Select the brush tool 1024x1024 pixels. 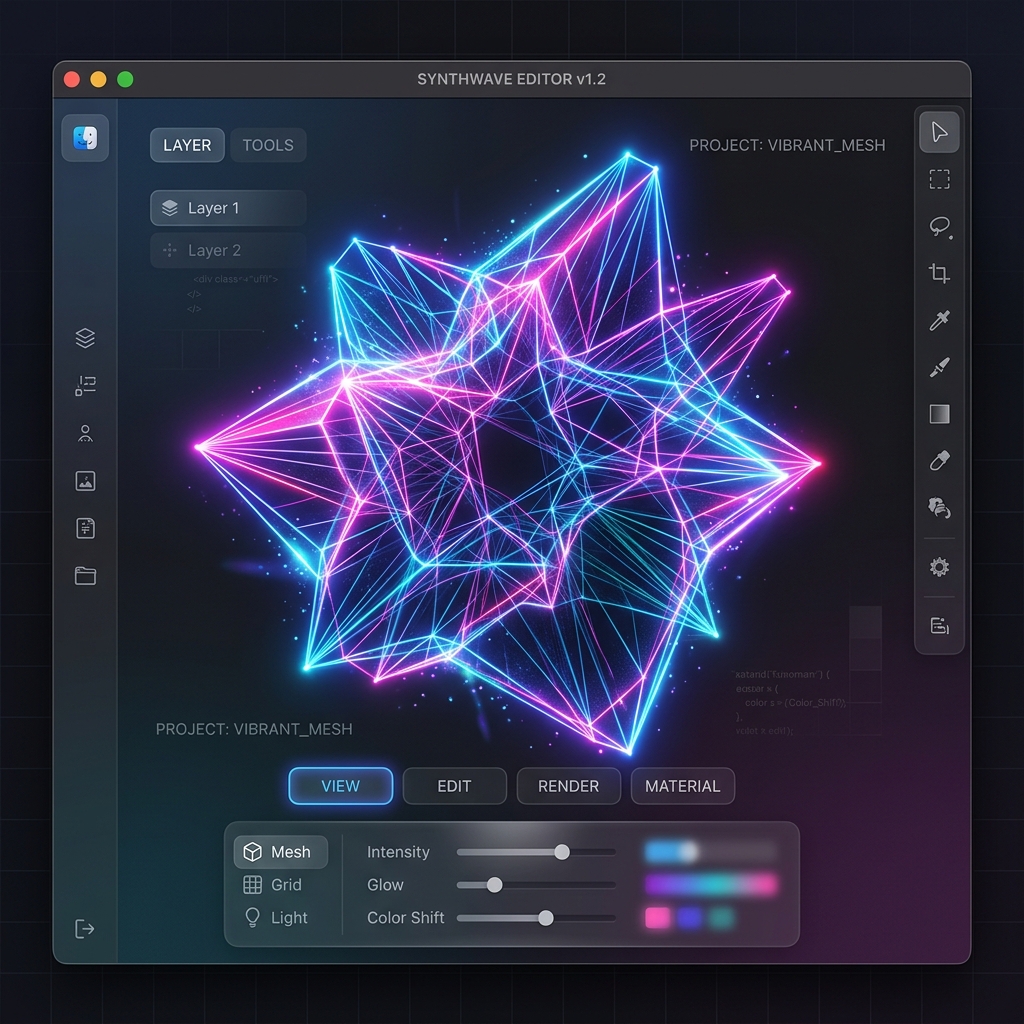(x=939, y=367)
